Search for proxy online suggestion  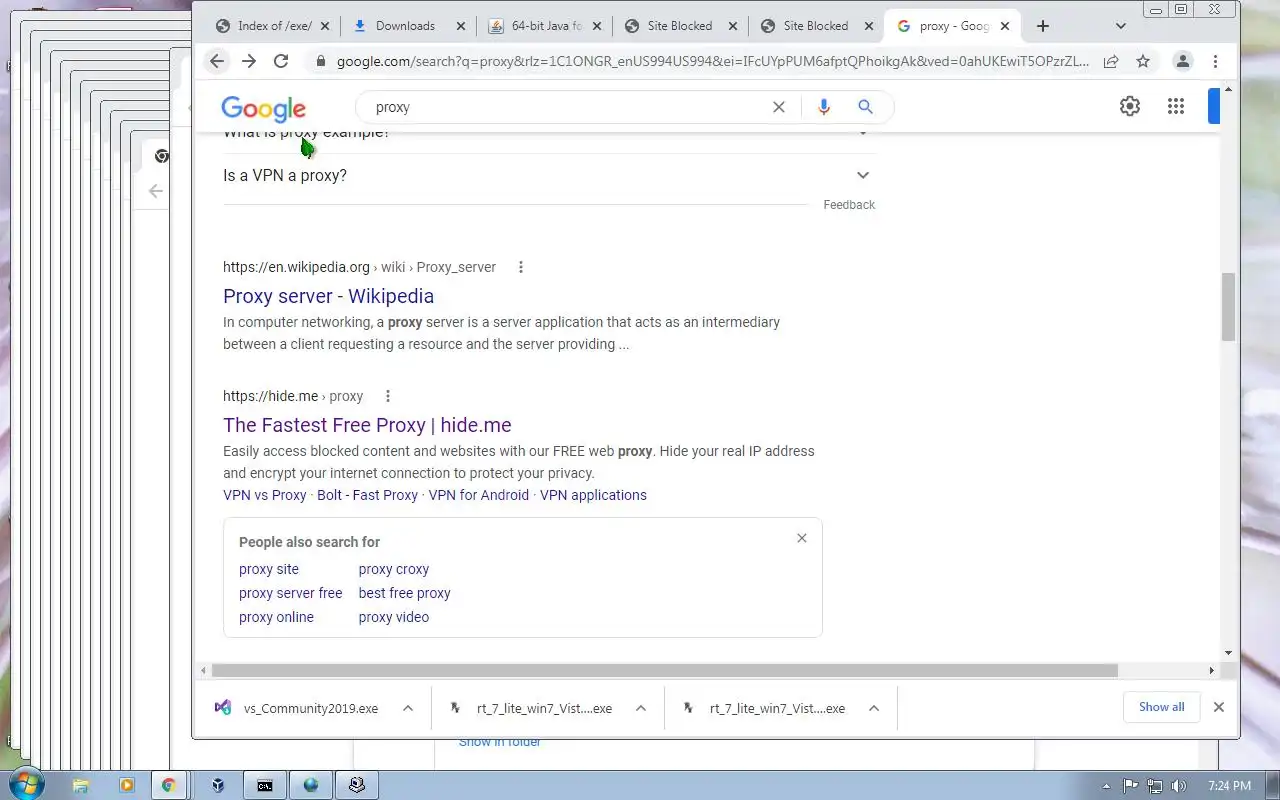[276, 617]
